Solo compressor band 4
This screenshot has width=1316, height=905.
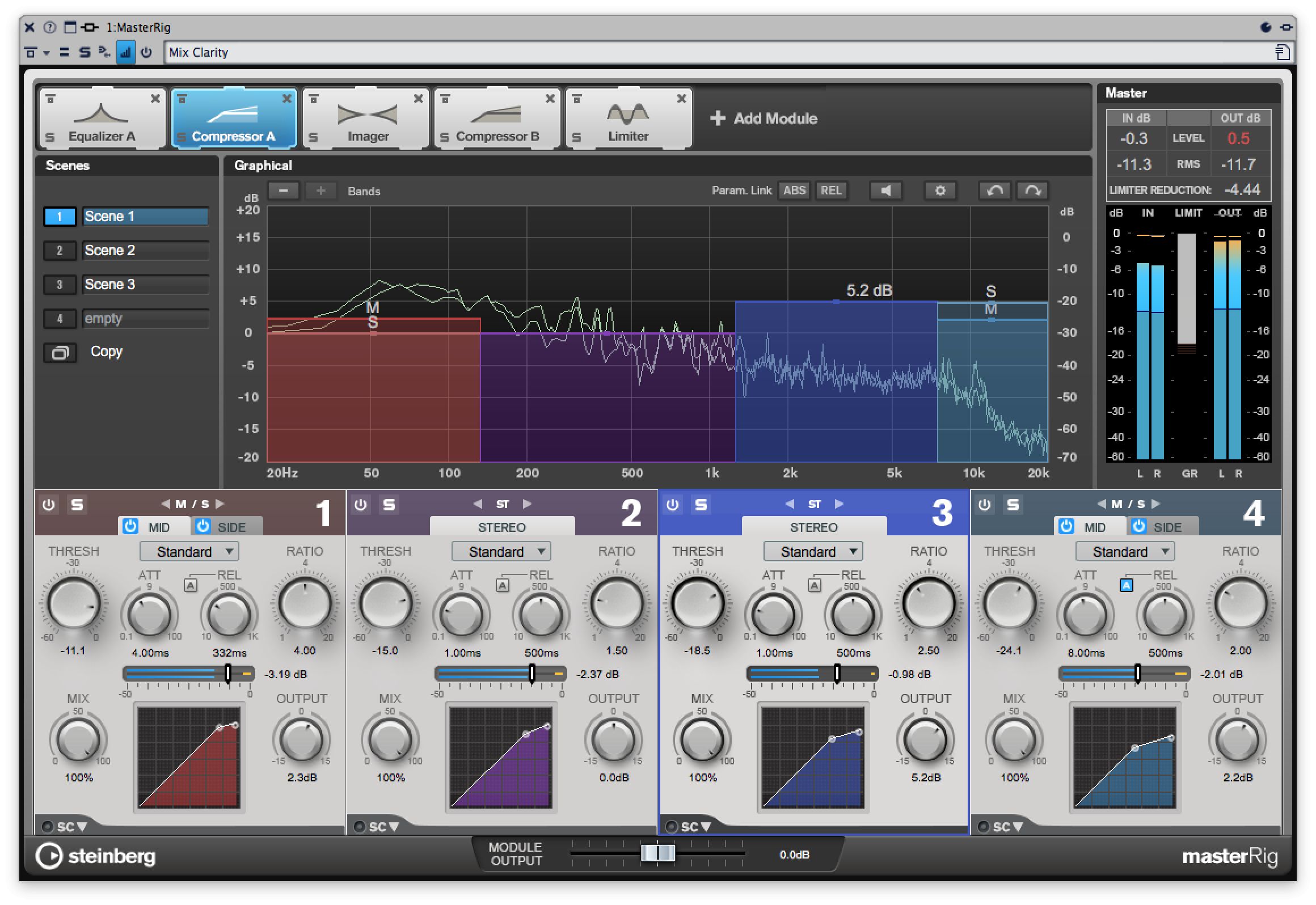coord(1013,504)
